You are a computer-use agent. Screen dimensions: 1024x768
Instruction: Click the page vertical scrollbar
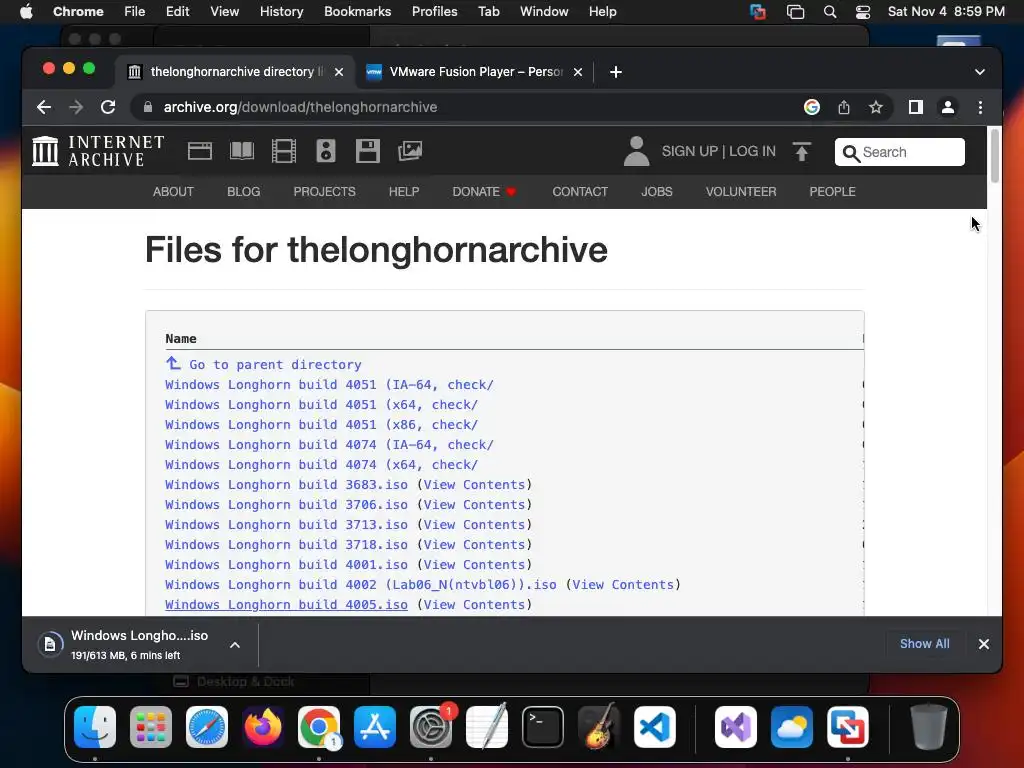(x=995, y=157)
